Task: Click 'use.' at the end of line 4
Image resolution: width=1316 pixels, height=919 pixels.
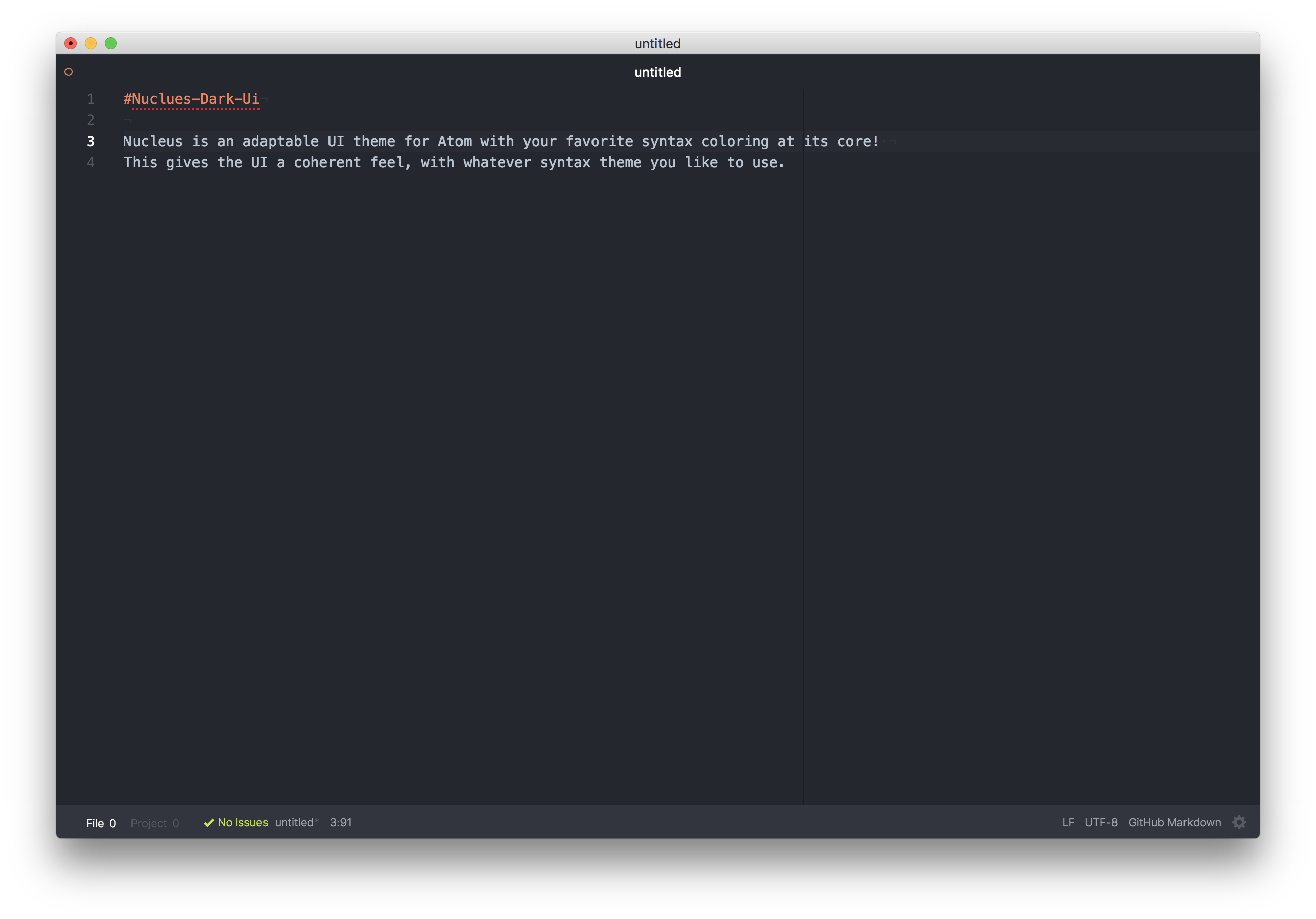Action: pos(768,162)
